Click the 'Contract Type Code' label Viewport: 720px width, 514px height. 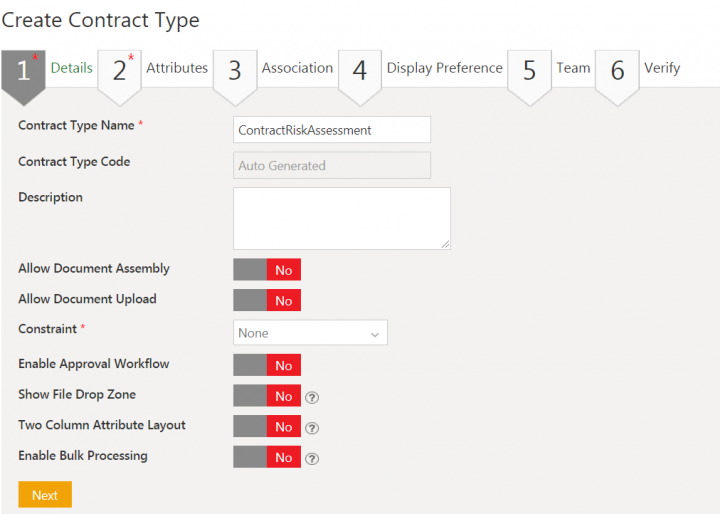pyautogui.click(x=74, y=162)
